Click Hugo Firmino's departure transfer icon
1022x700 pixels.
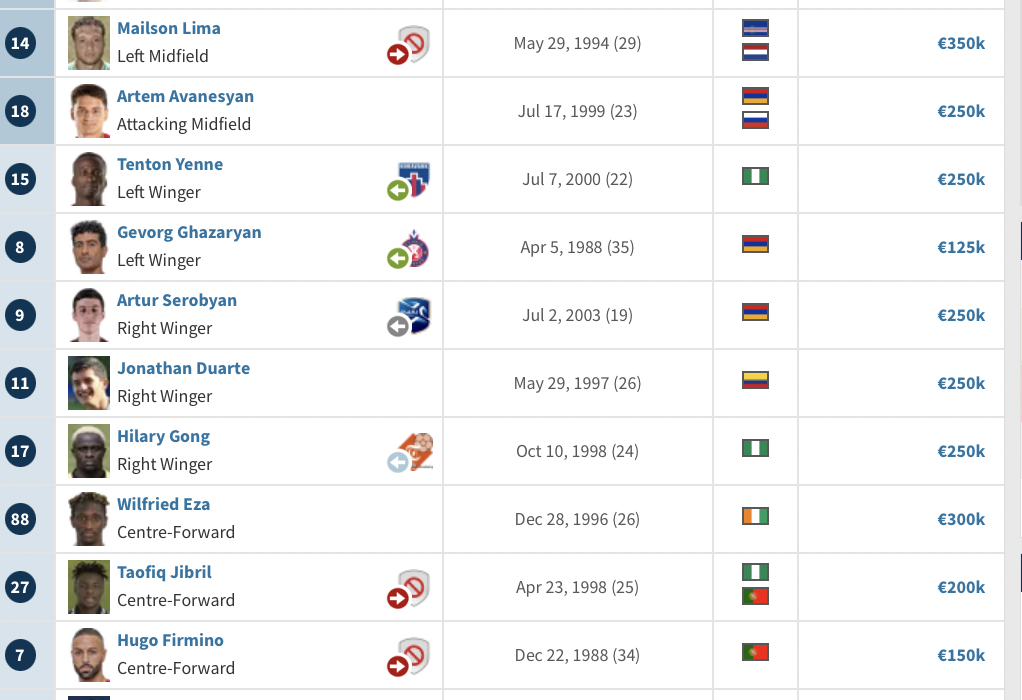(408, 657)
